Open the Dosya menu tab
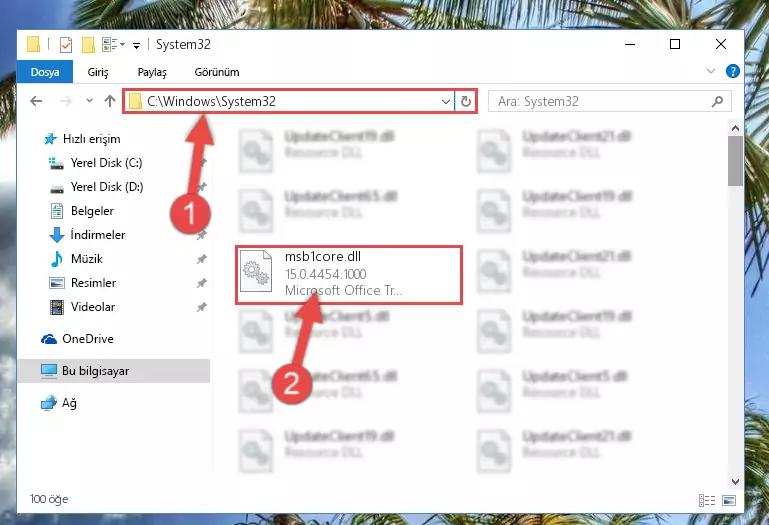Viewport: 769px width, 525px height. 45,72
